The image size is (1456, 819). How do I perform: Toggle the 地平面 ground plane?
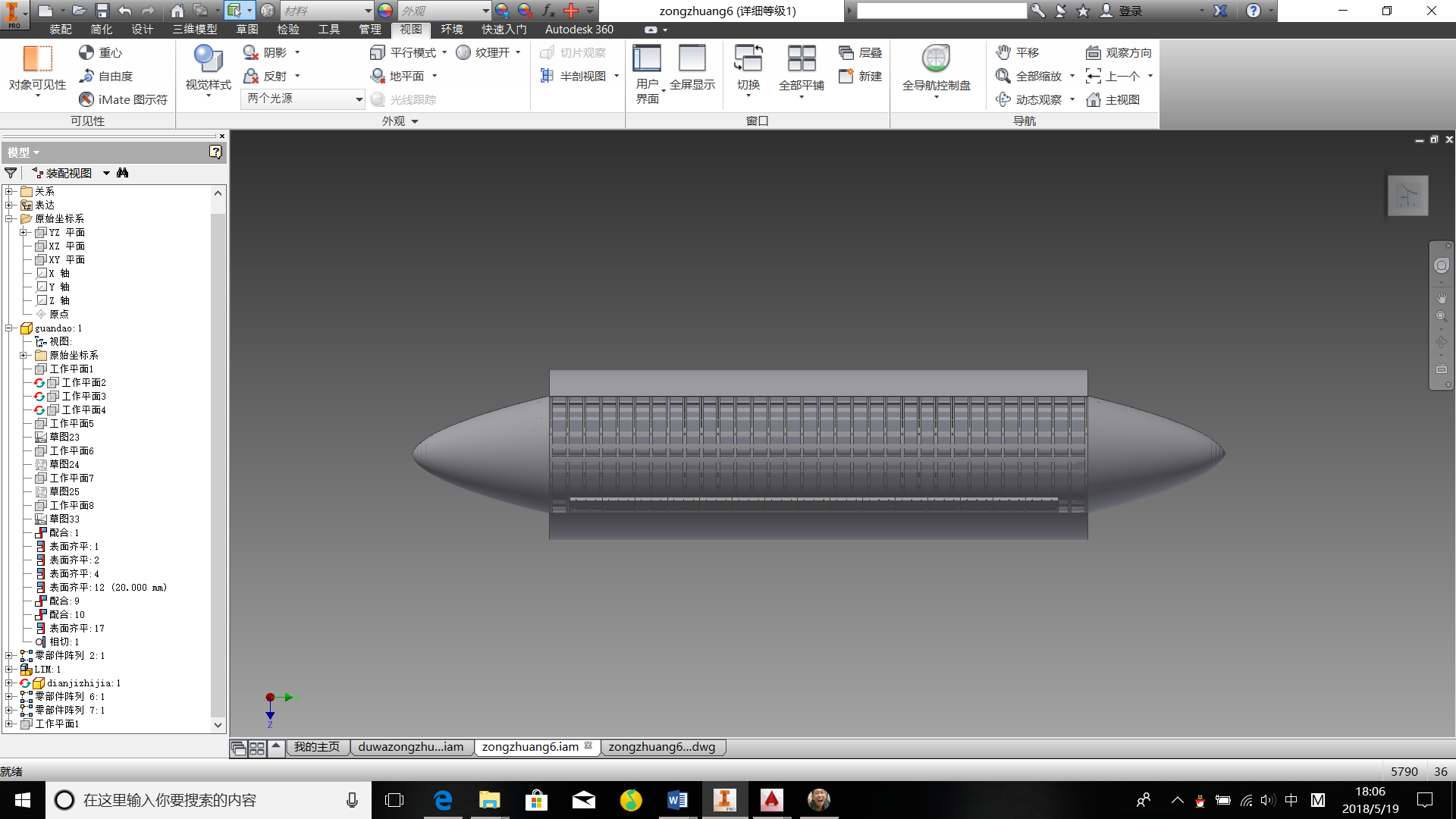(378, 76)
